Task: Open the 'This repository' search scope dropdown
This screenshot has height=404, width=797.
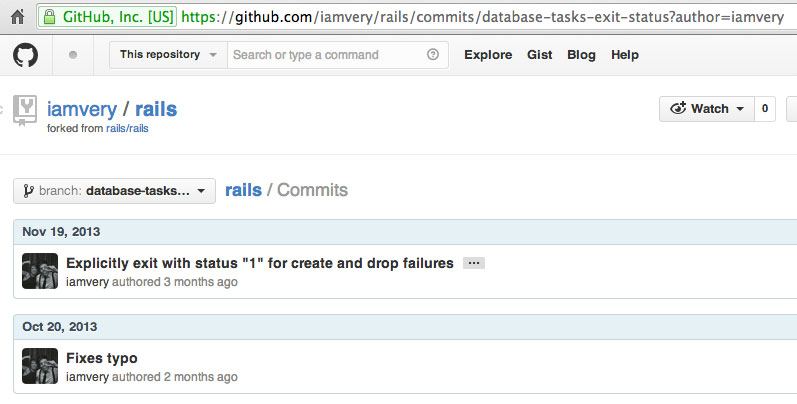Action: pyautogui.click(x=168, y=55)
